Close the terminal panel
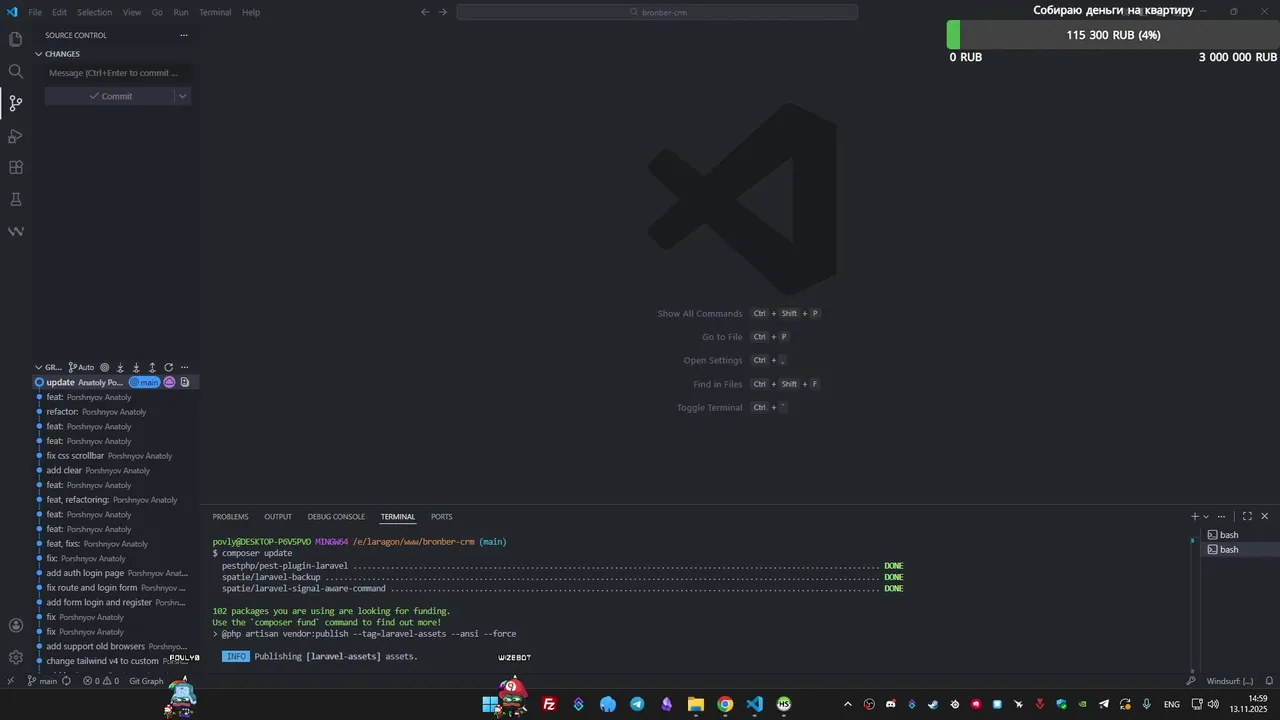 [x=1264, y=516]
